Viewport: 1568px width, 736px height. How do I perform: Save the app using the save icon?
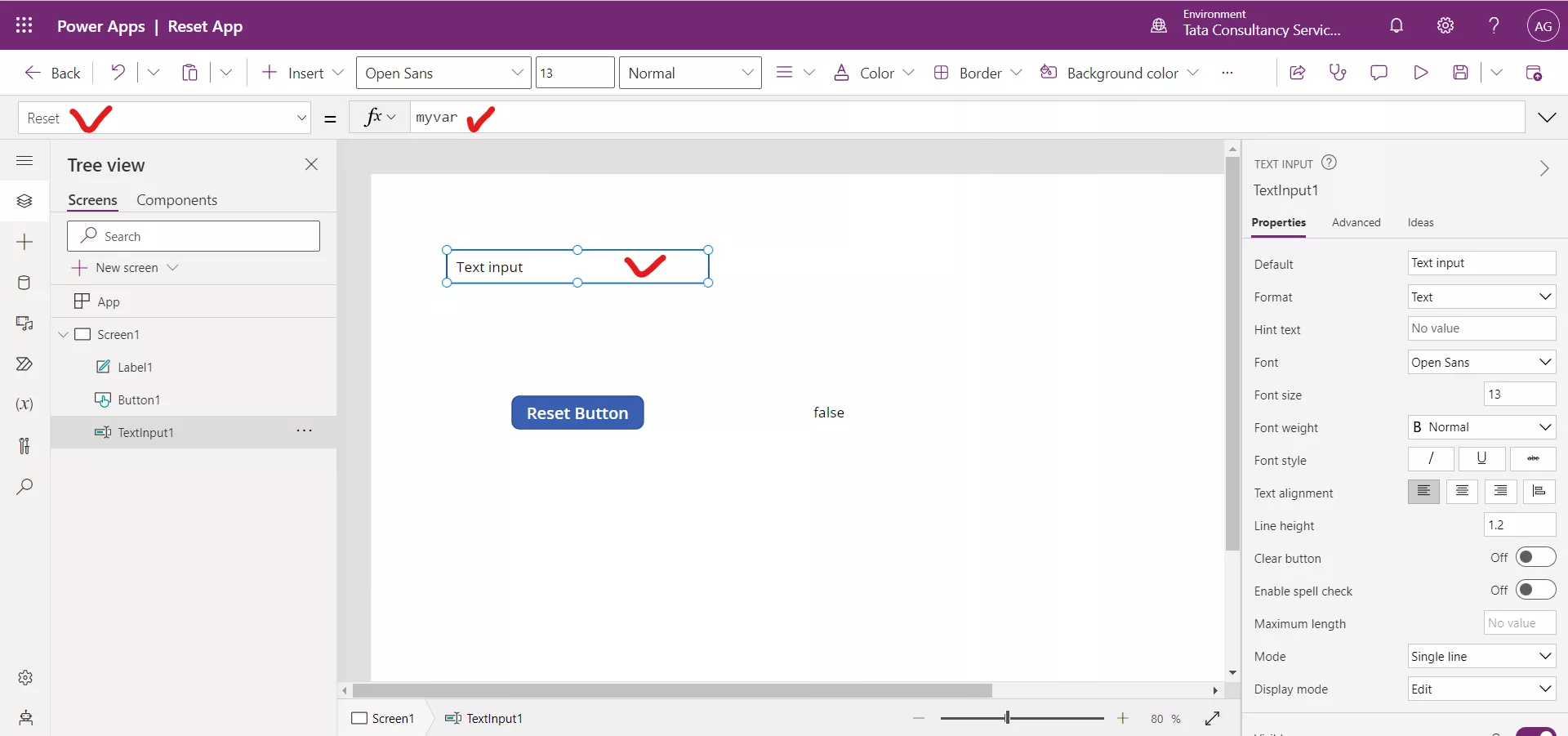(x=1461, y=72)
